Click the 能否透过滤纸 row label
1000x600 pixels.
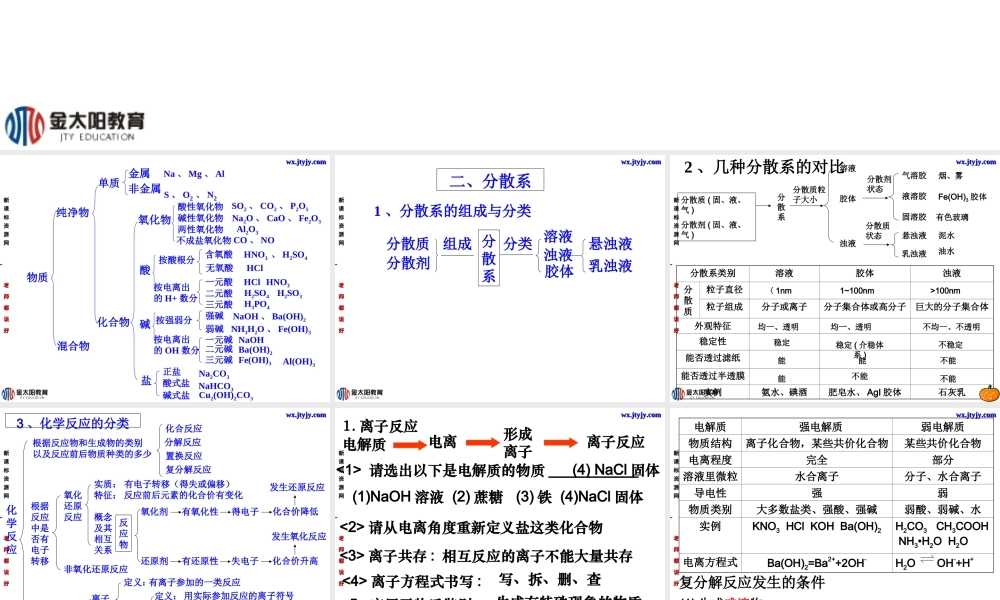[712, 358]
